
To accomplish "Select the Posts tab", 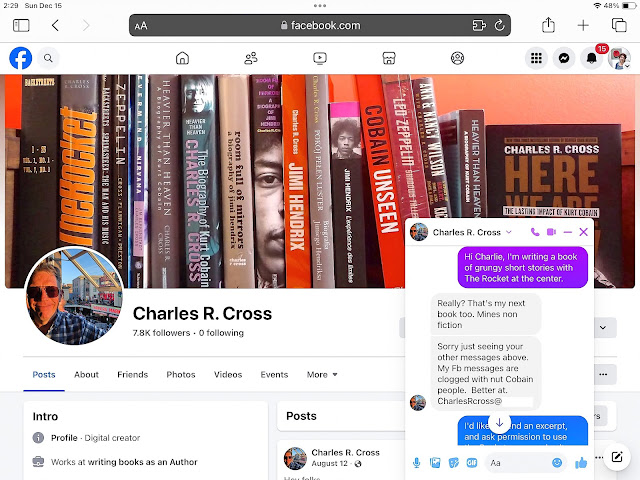I will click(x=44, y=374).
